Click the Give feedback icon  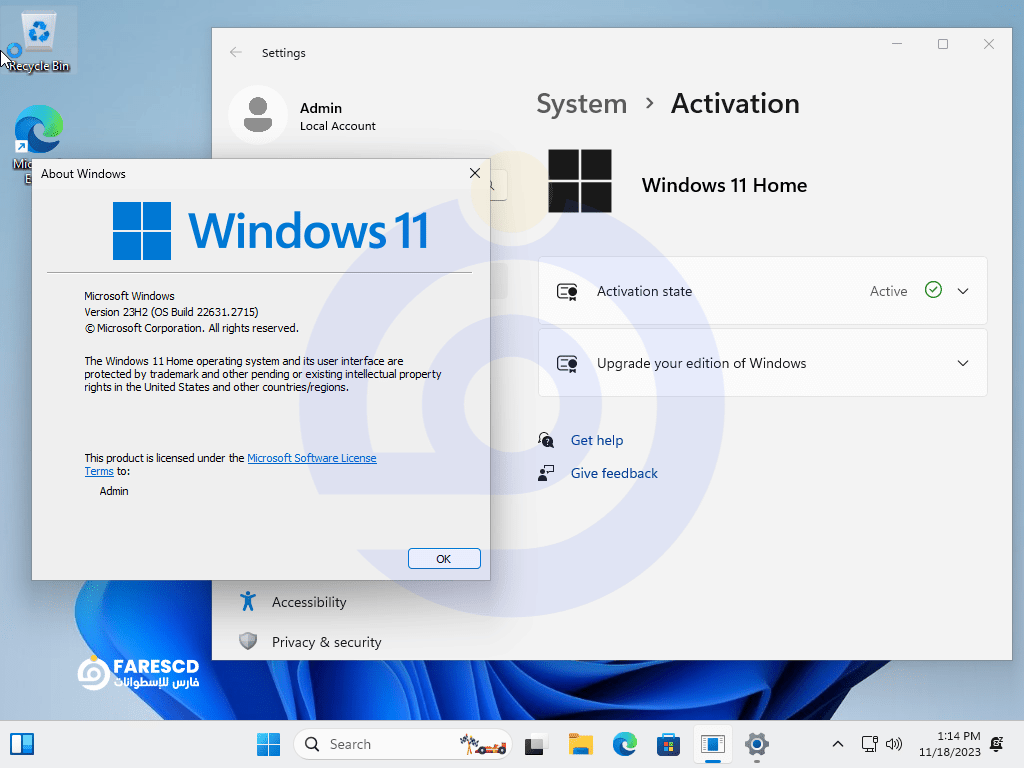tap(546, 473)
